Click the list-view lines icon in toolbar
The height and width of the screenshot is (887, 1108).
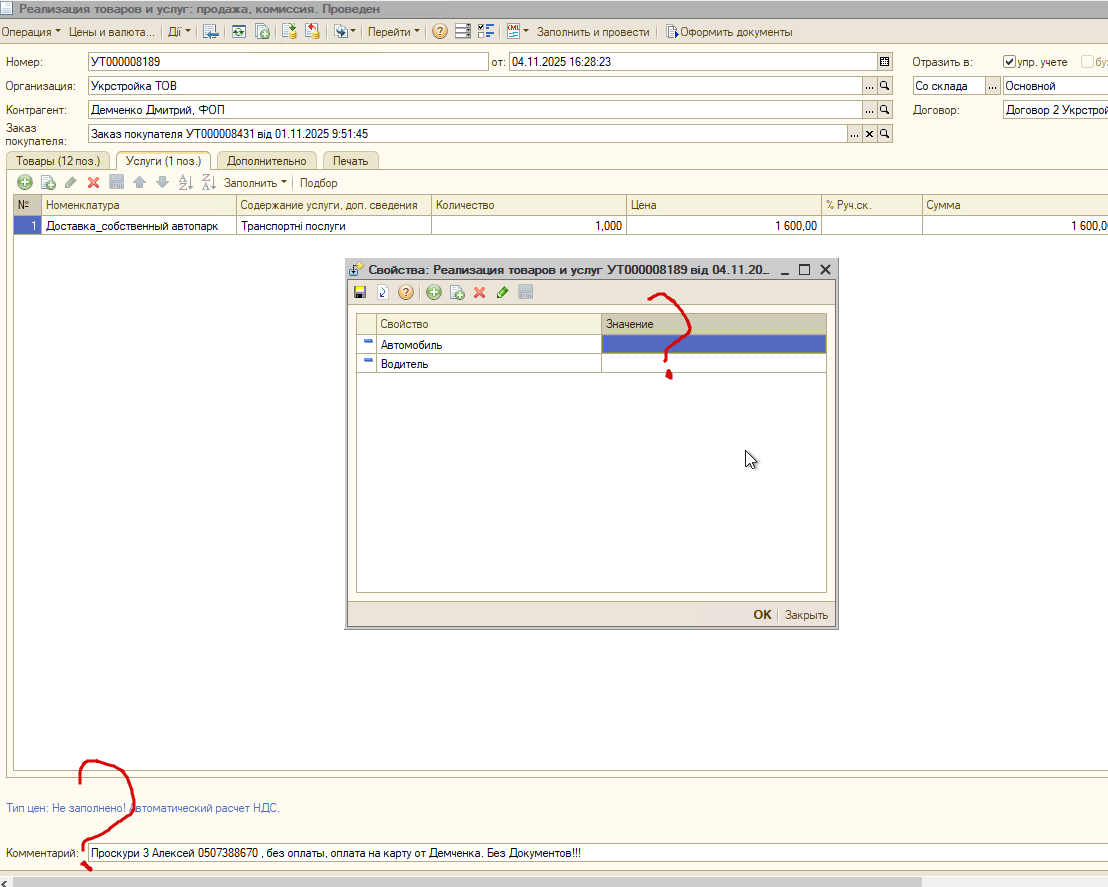(x=463, y=32)
